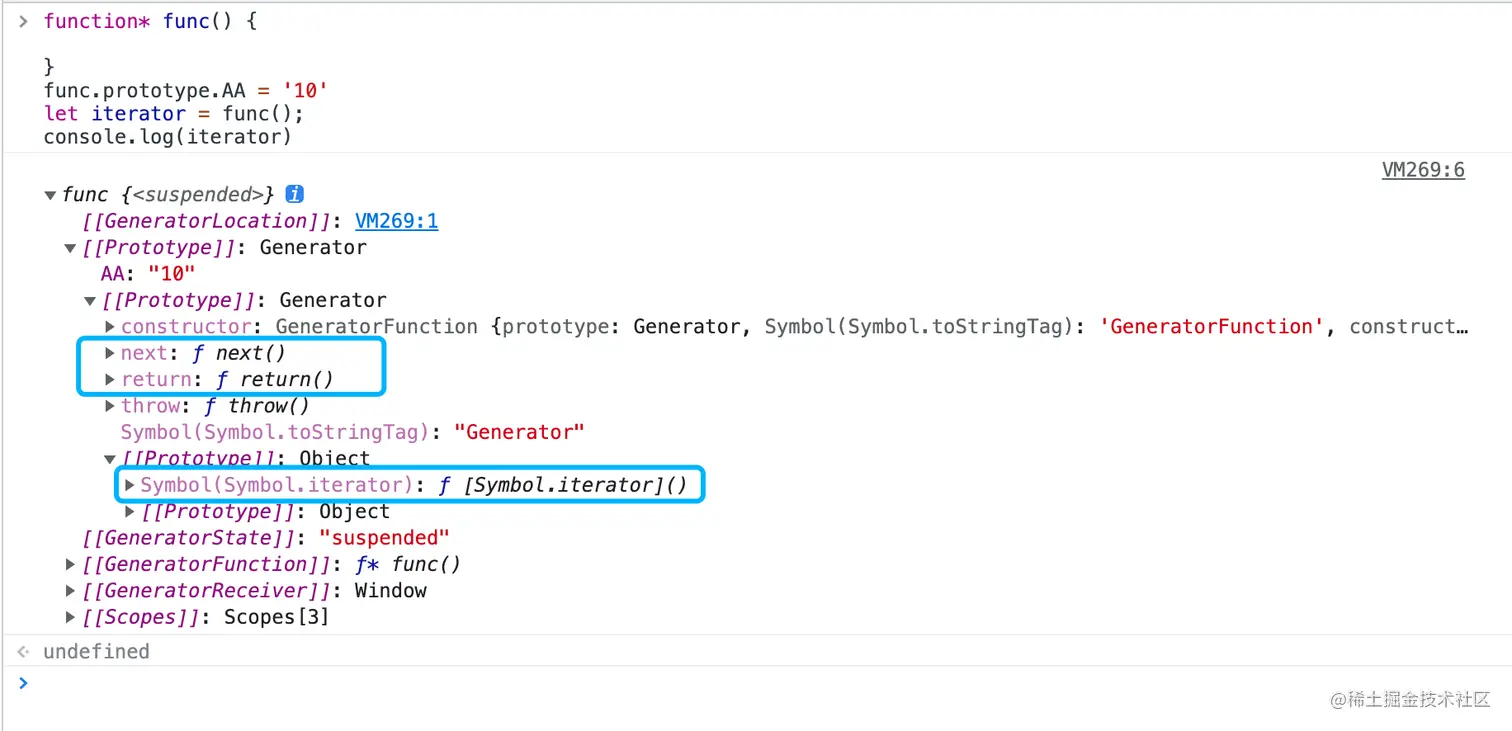The width and height of the screenshot is (1512, 731).
Task: Click the AA: "10" property row
Action: click(x=147, y=274)
